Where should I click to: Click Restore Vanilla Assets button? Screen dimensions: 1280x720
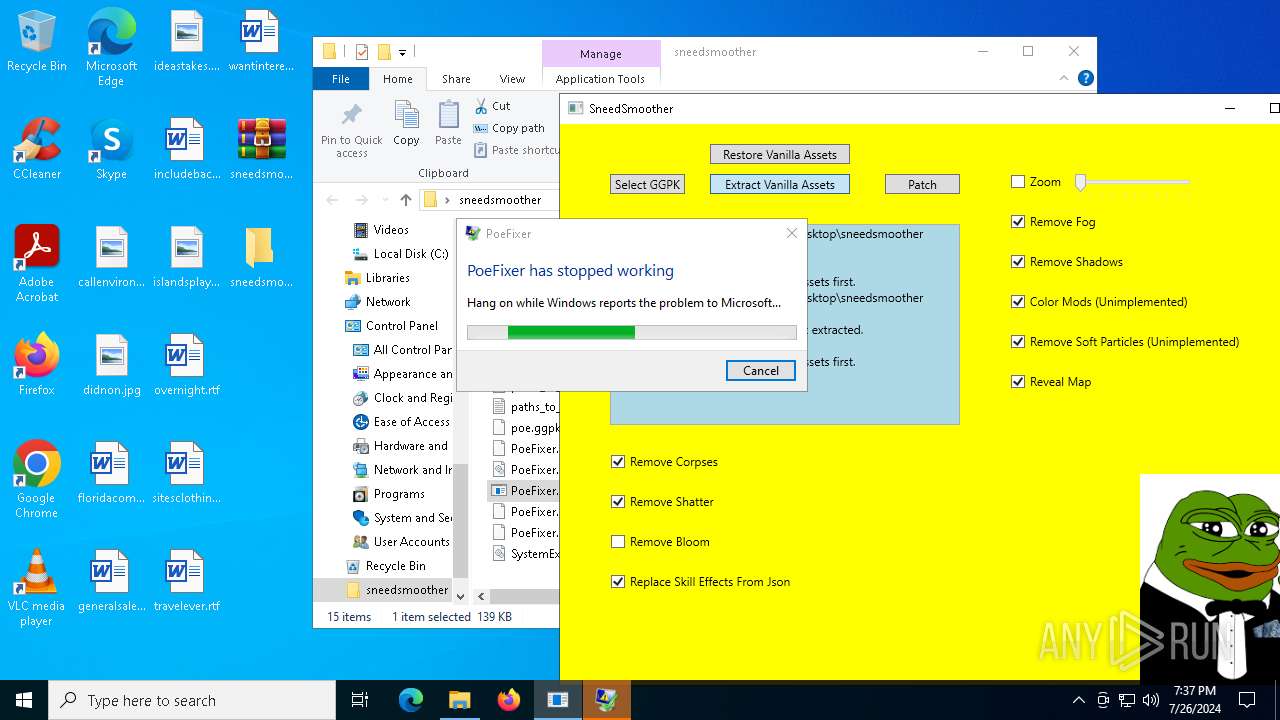[780, 154]
